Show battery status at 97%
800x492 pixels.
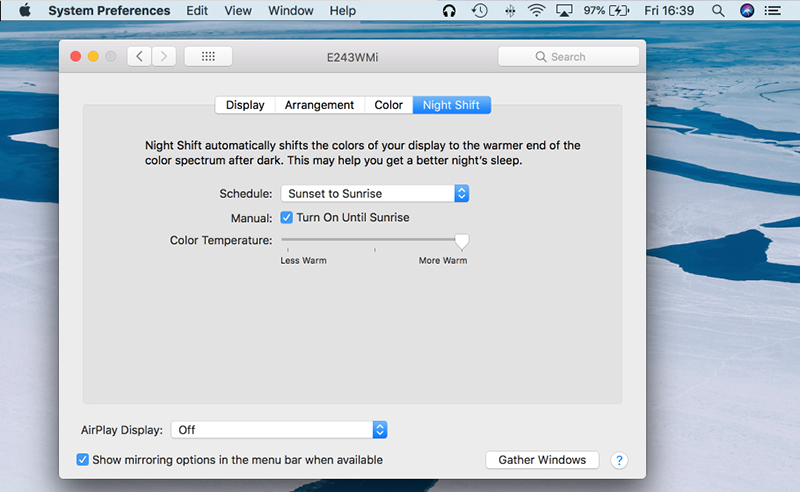(607, 11)
